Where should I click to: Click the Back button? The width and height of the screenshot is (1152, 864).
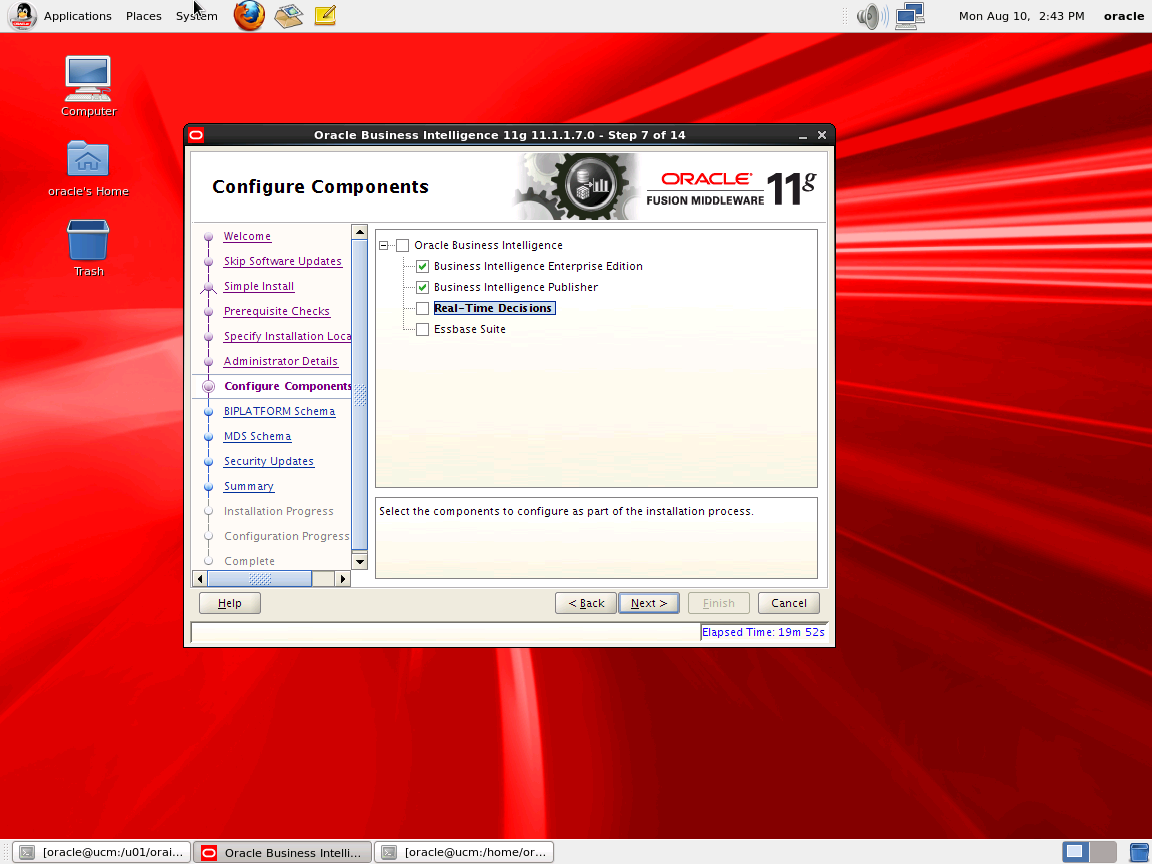point(586,603)
